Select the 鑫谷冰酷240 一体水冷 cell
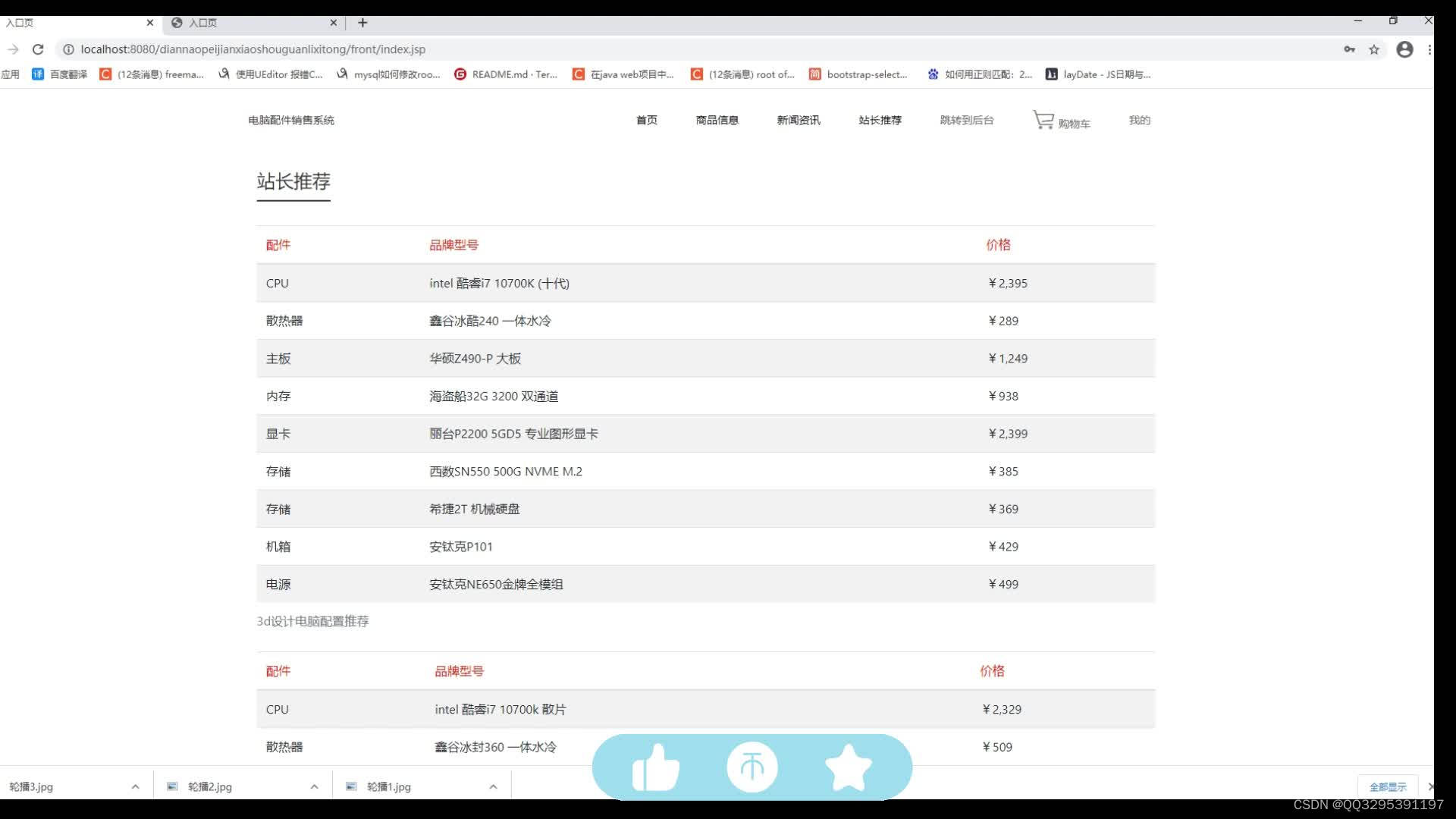Viewport: 1456px width, 819px height. [491, 321]
